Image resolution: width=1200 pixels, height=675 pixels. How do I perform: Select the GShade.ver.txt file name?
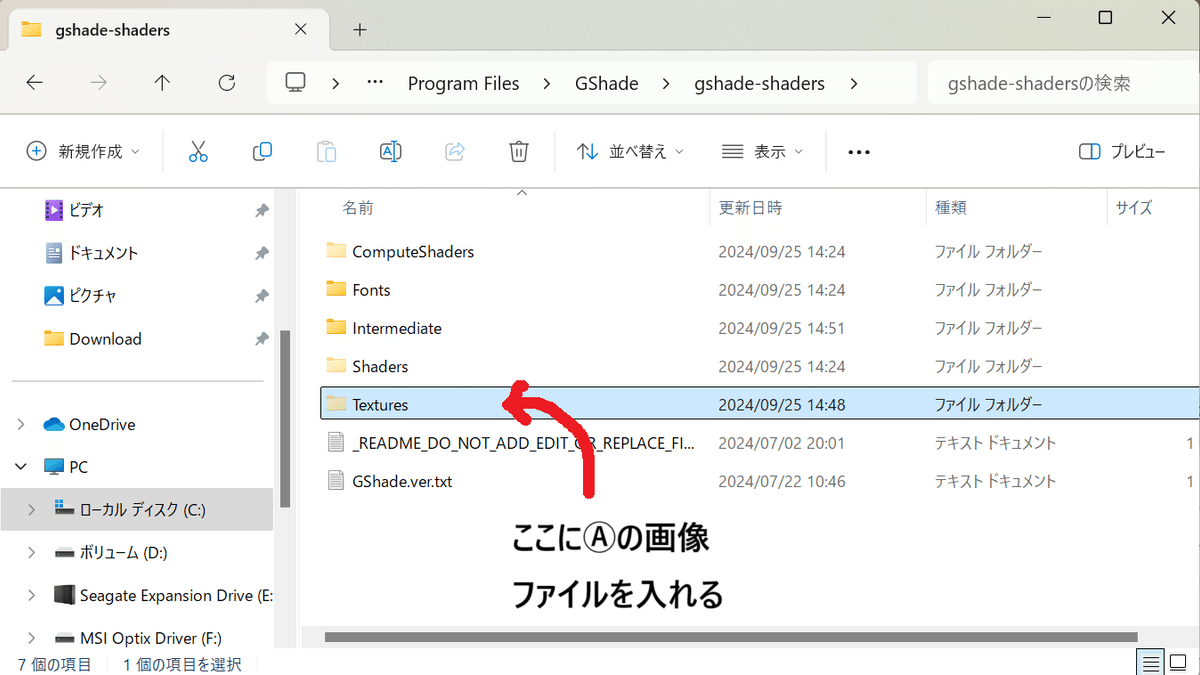click(x=402, y=481)
